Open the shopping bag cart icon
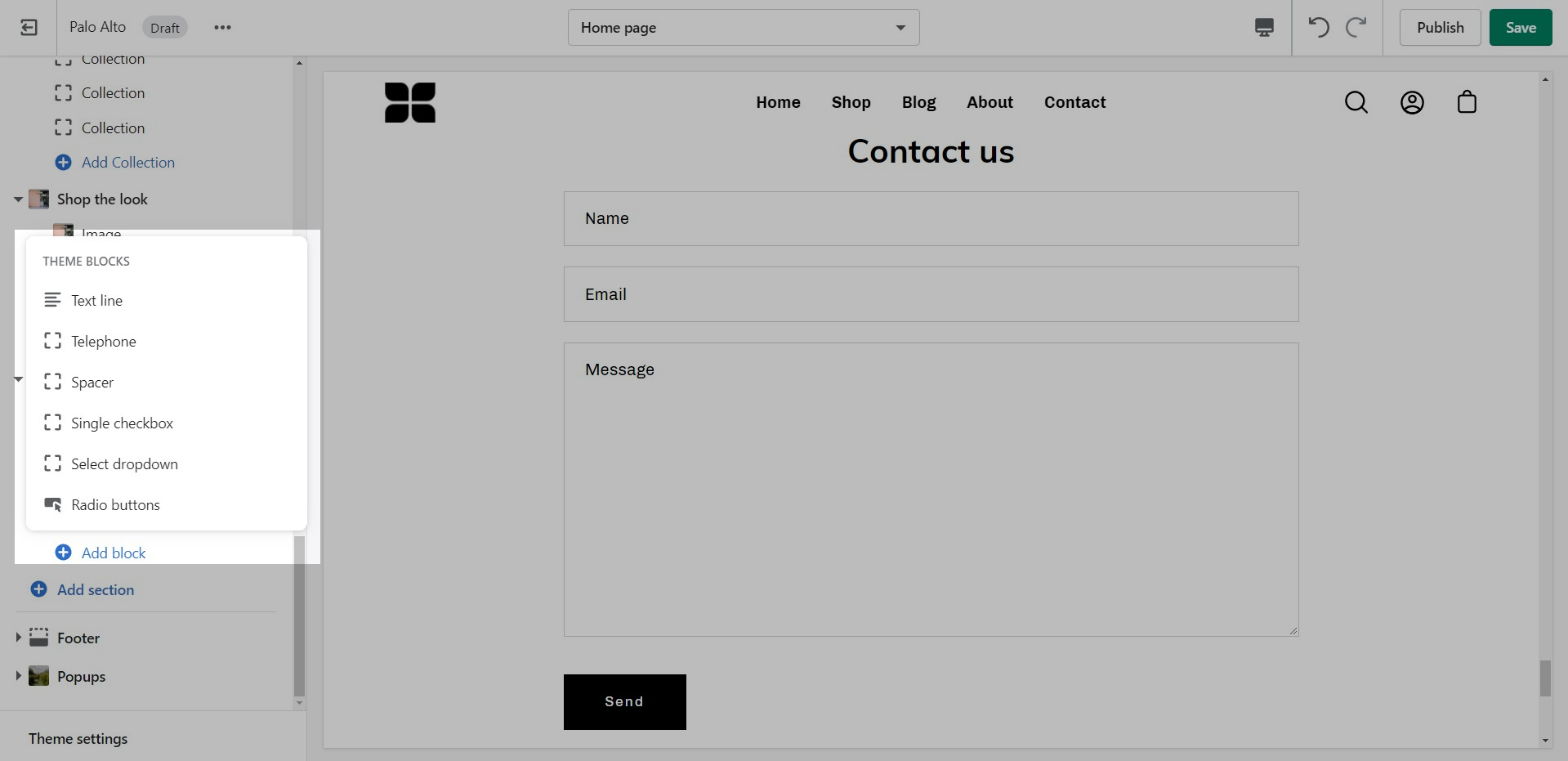This screenshot has height=761, width=1568. [1467, 102]
